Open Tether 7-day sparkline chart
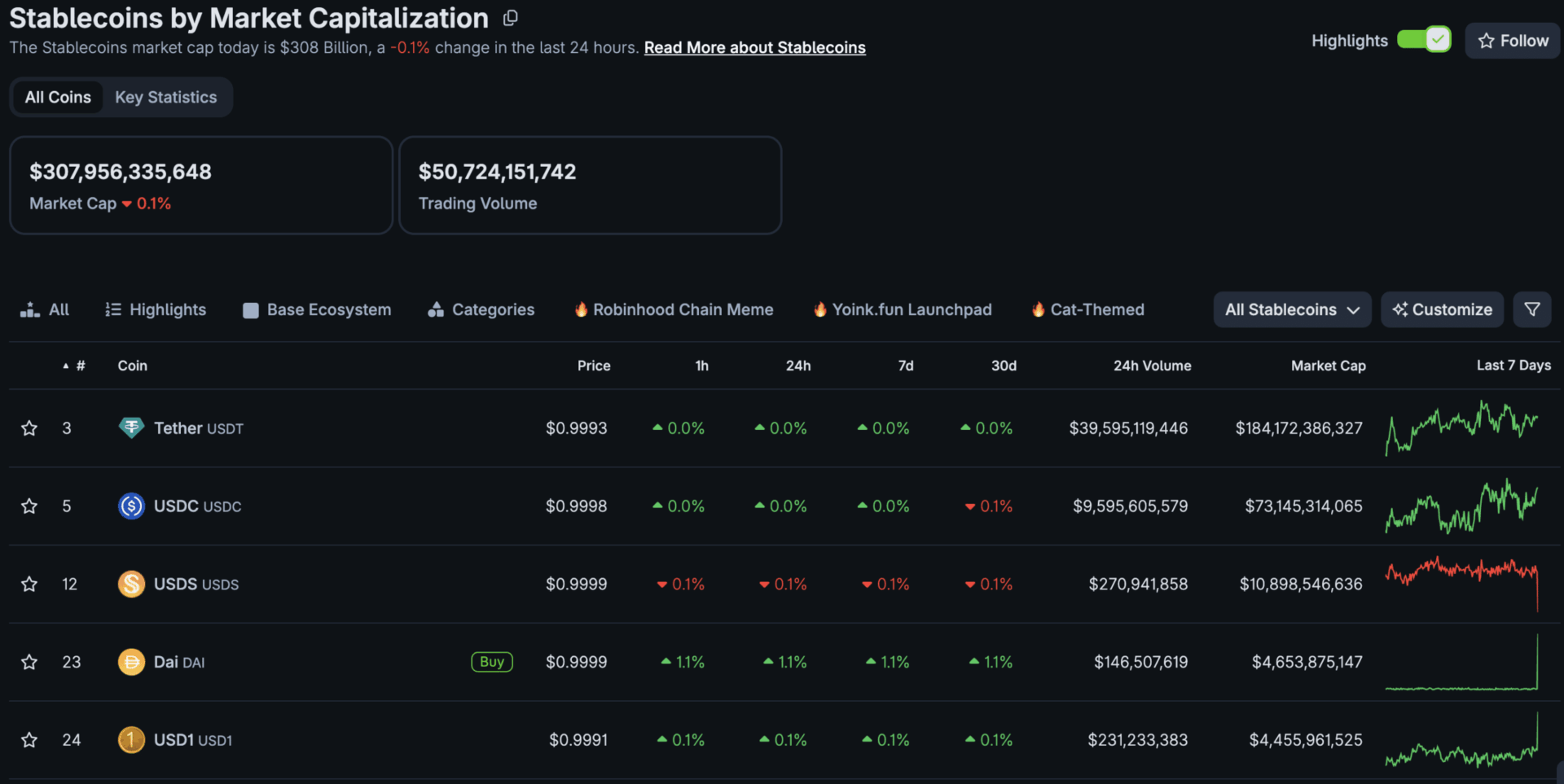Screen dimensions: 1564x784 pos(1462,428)
